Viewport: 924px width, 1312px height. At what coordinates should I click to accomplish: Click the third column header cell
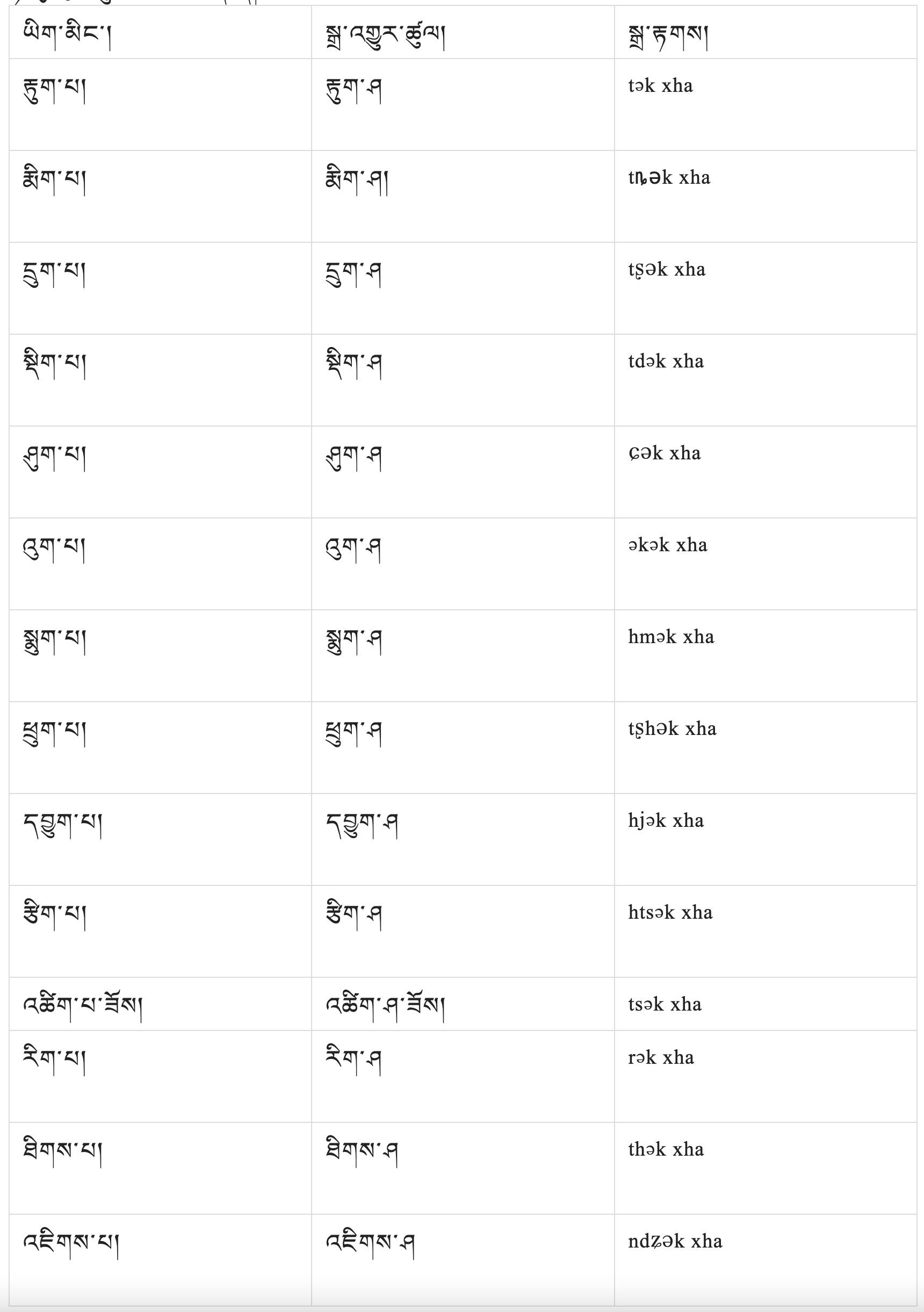765,32
